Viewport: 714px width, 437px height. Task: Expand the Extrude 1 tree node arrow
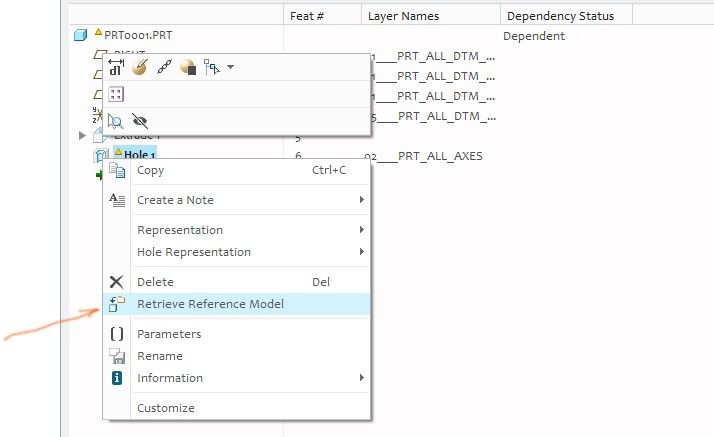[82, 135]
